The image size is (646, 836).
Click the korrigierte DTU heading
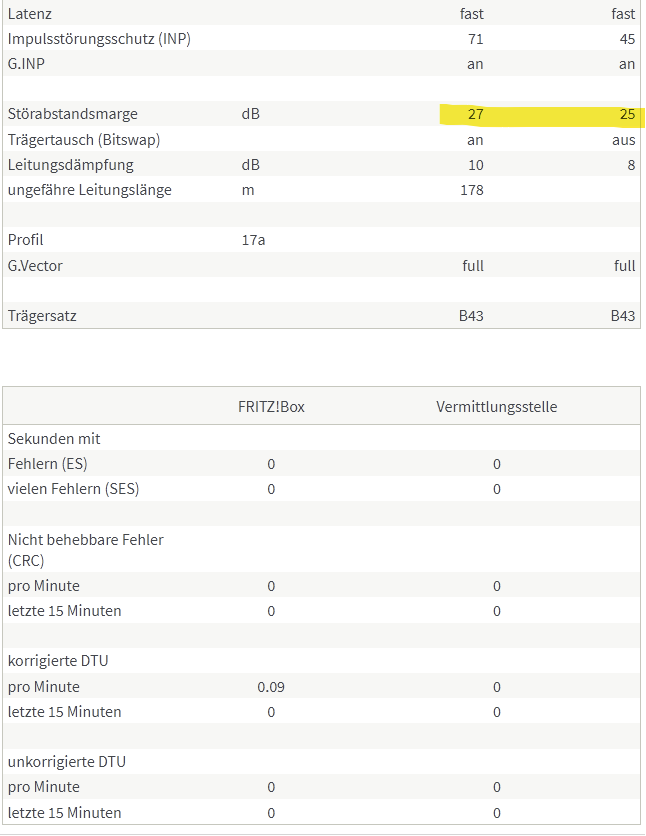58,661
